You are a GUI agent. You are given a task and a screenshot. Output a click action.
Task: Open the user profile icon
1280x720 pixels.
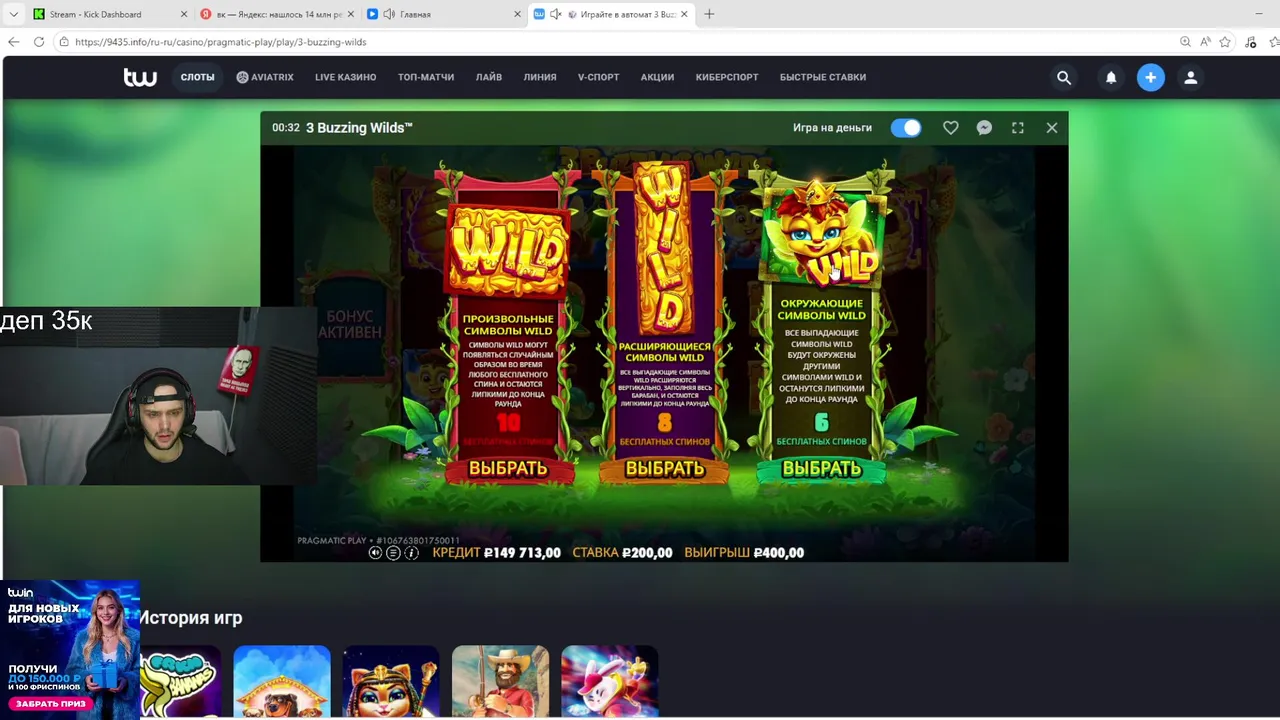tap(1190, 77)
